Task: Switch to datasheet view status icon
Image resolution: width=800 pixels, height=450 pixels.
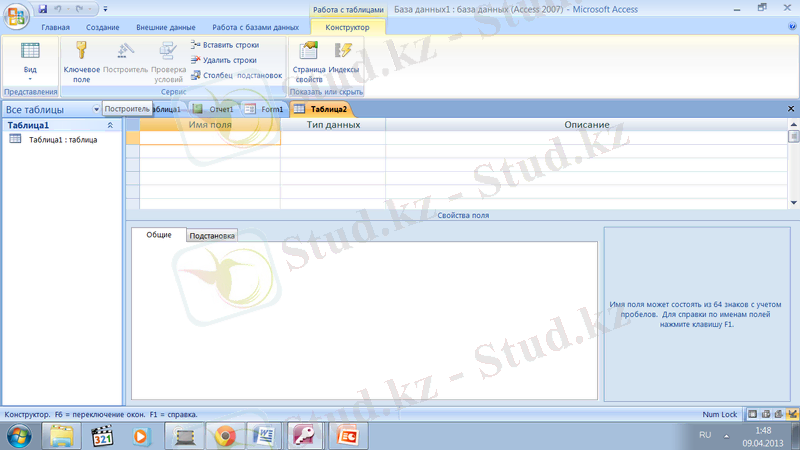Action: [753, 414]
